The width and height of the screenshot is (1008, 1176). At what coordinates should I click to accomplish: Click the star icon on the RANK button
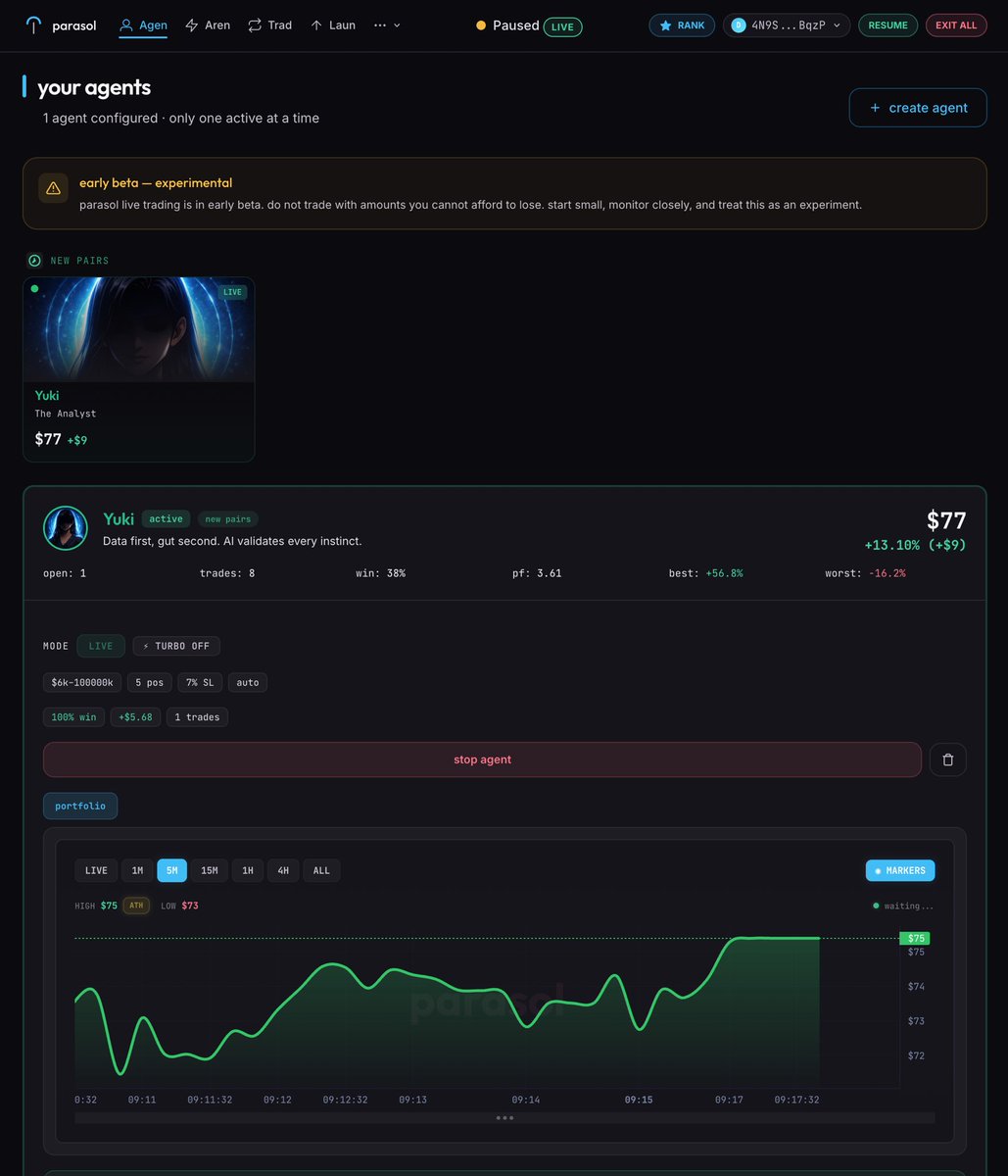click(667, 25)
